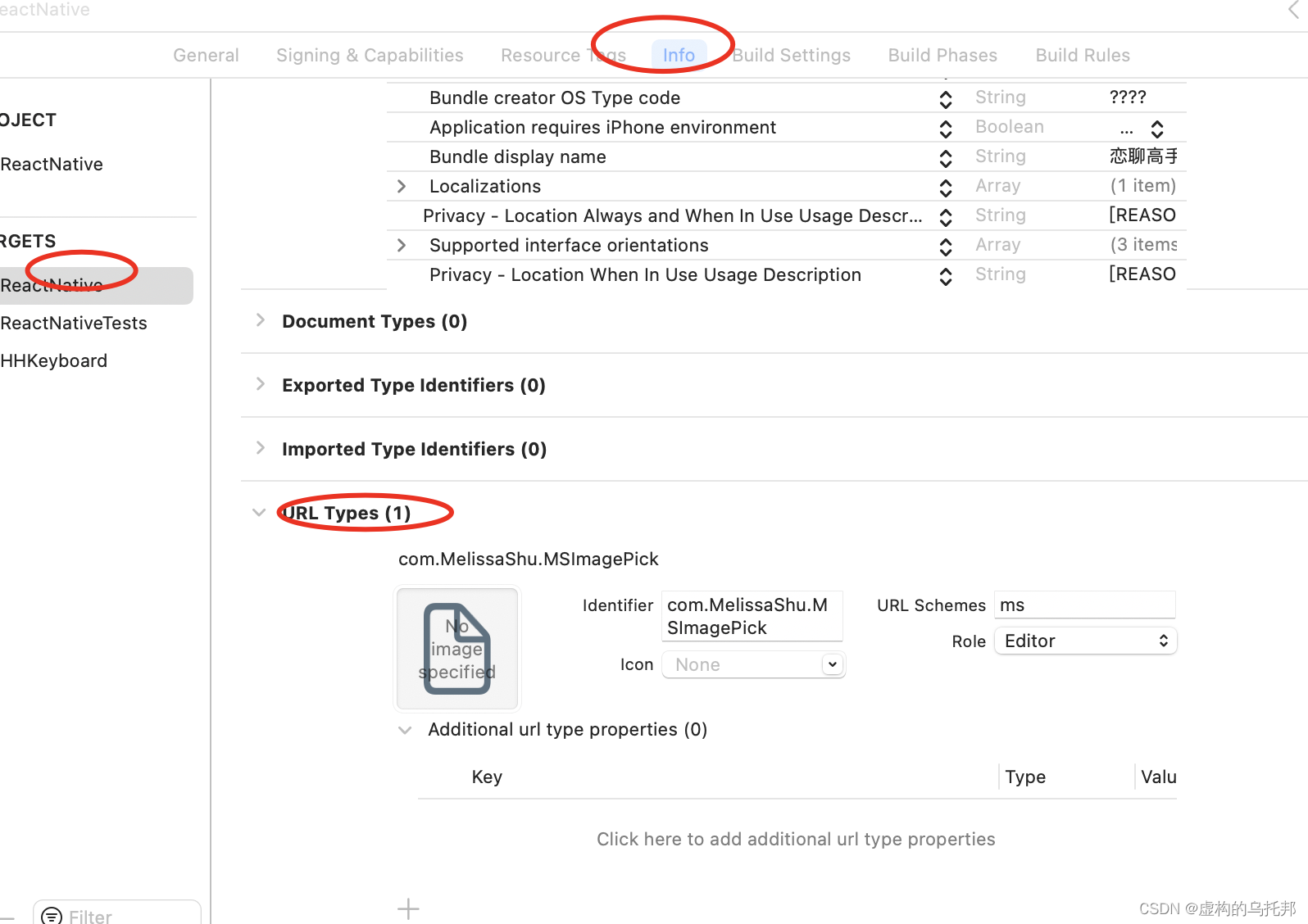1308x924 pixels.
Task: Open key stepper for Application requires iPhone environment
Action: [946, 129]
